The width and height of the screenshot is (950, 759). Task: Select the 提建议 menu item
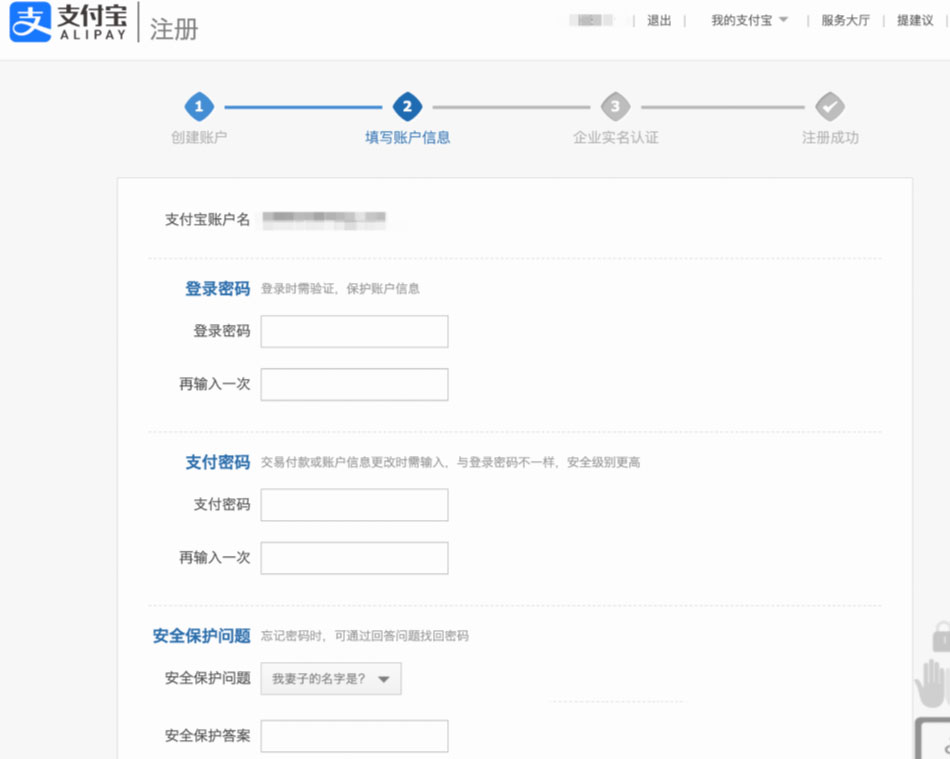click(x=912, y=20)
